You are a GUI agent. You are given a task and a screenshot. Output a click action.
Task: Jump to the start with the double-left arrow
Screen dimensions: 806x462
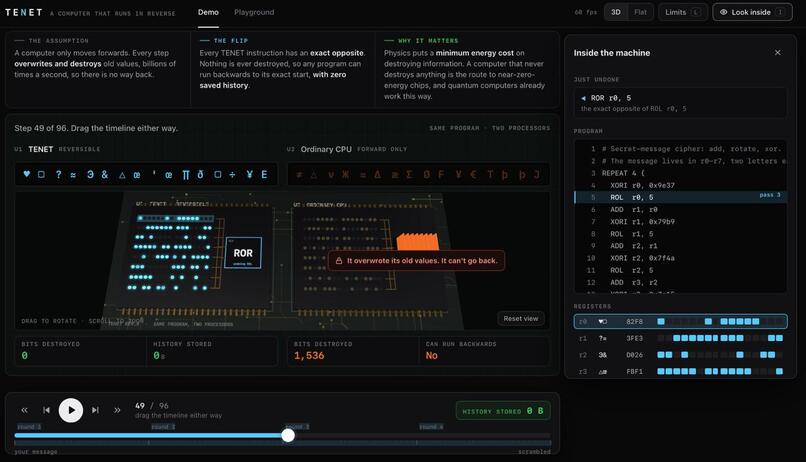pos(24,410)
